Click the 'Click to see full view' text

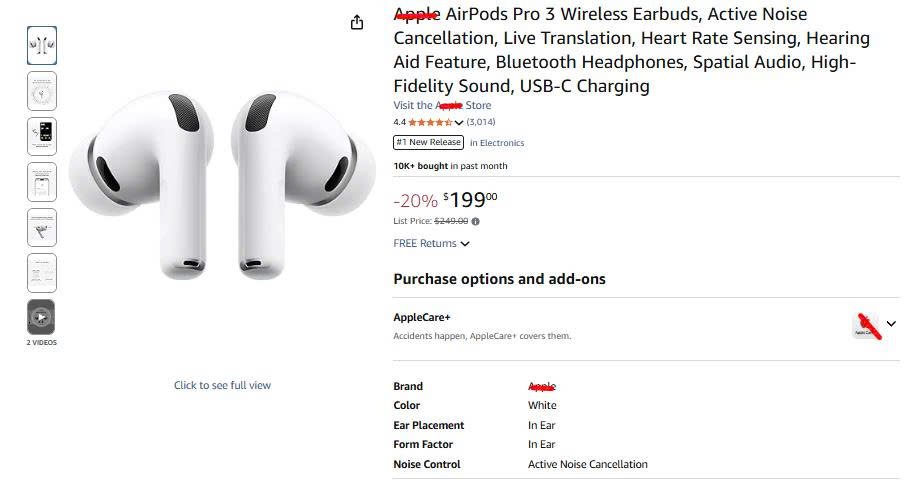pos(222,385)
